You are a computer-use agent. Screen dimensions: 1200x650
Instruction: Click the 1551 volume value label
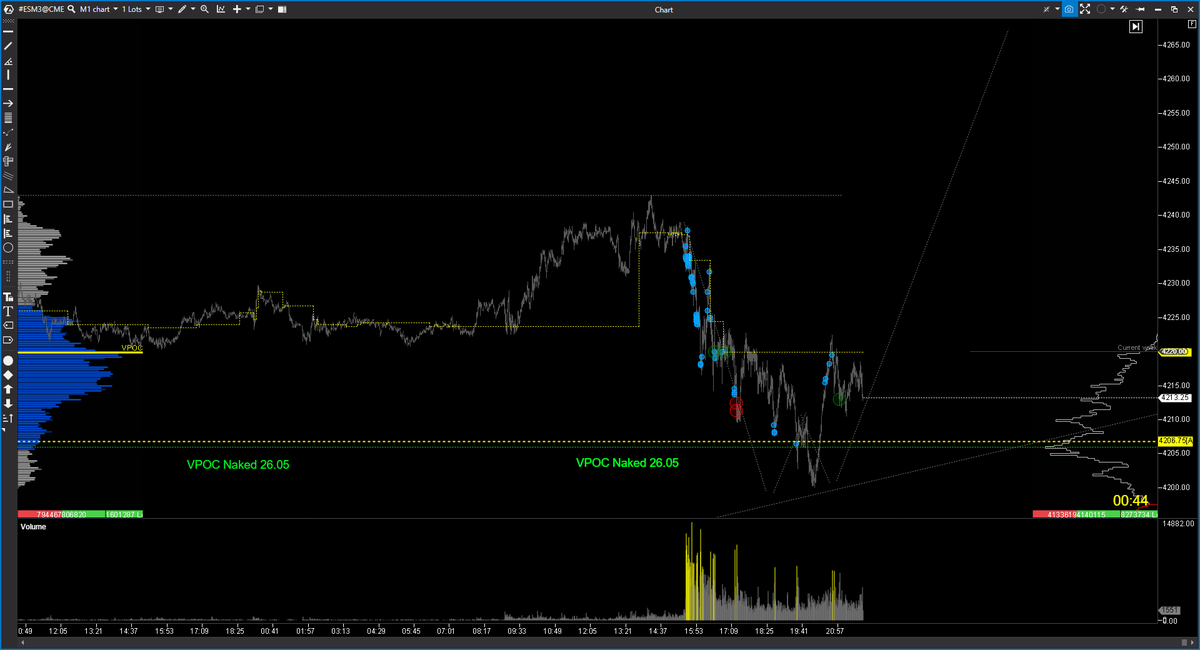point(1169,610)
